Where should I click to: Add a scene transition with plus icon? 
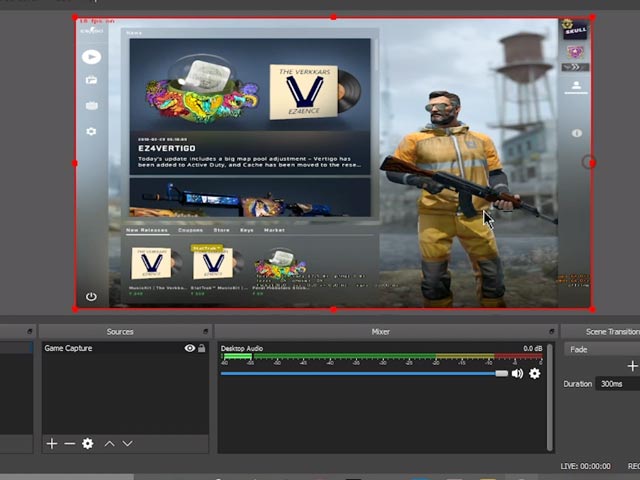633,366
